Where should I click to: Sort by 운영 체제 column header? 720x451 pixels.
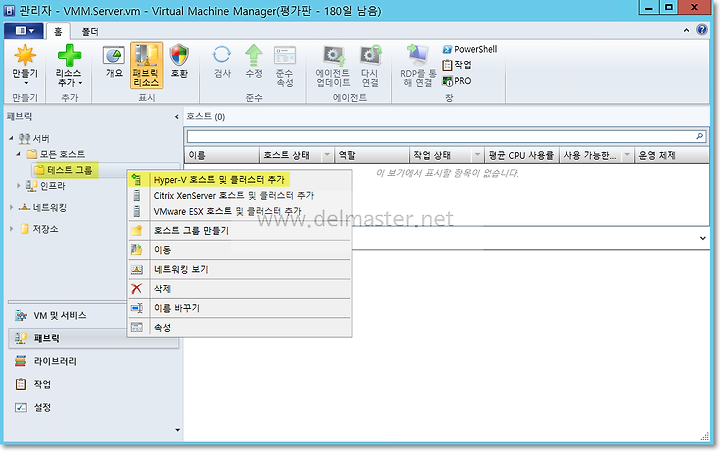click(x=672, y=155)
